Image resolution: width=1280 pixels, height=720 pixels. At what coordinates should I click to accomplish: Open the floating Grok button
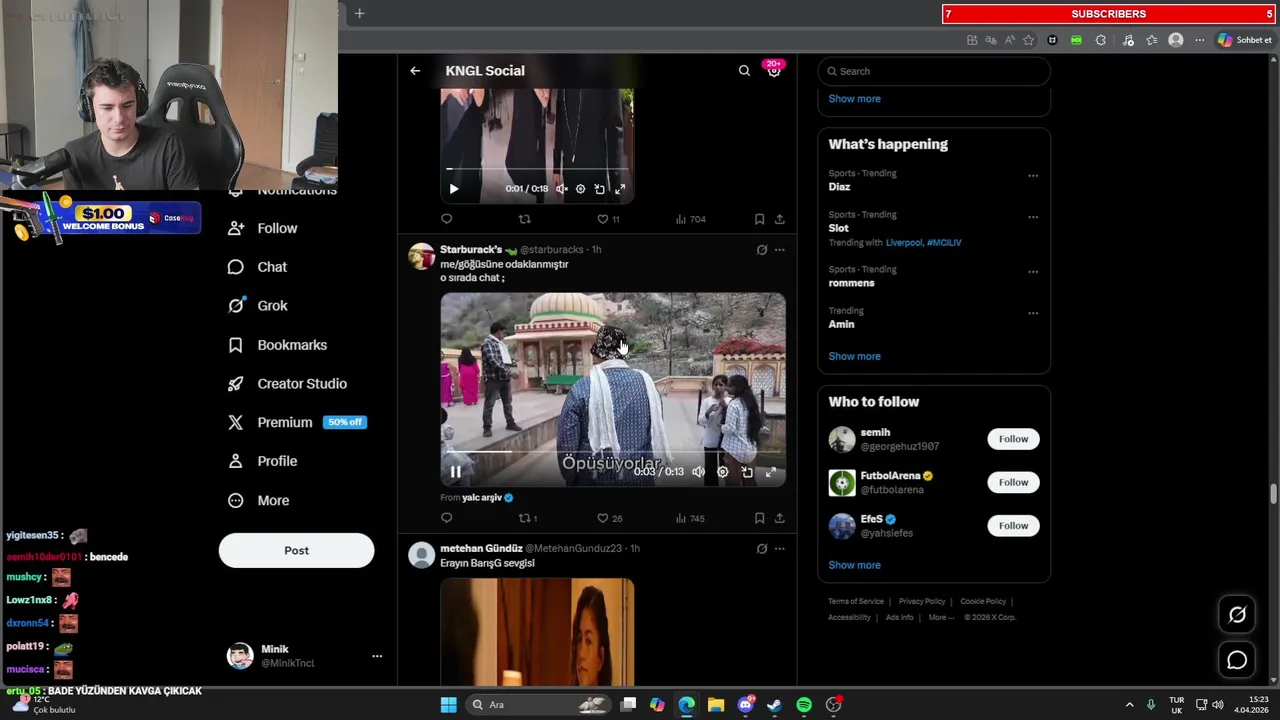coord(1237,615)
